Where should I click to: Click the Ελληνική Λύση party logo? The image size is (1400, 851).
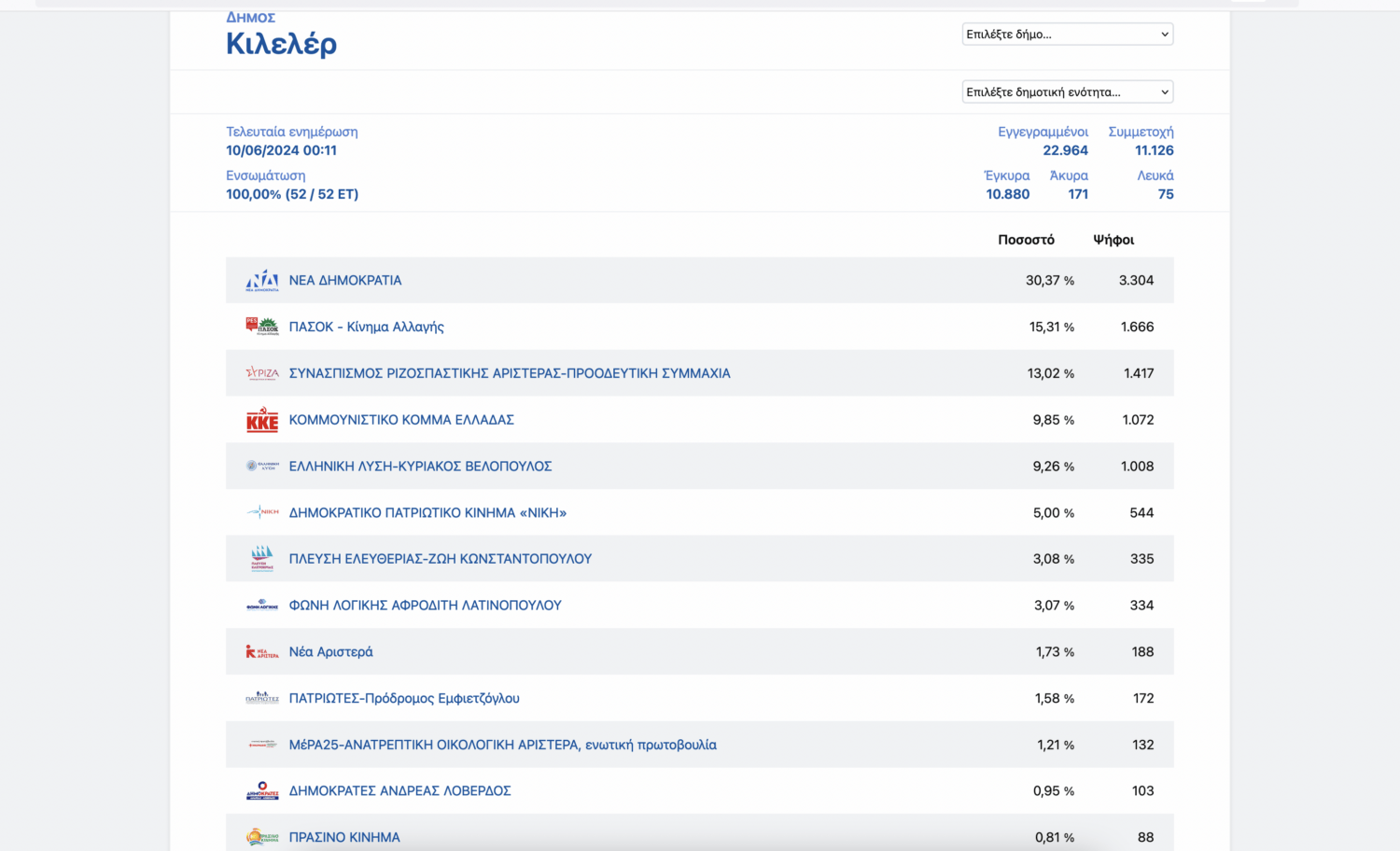262,466
